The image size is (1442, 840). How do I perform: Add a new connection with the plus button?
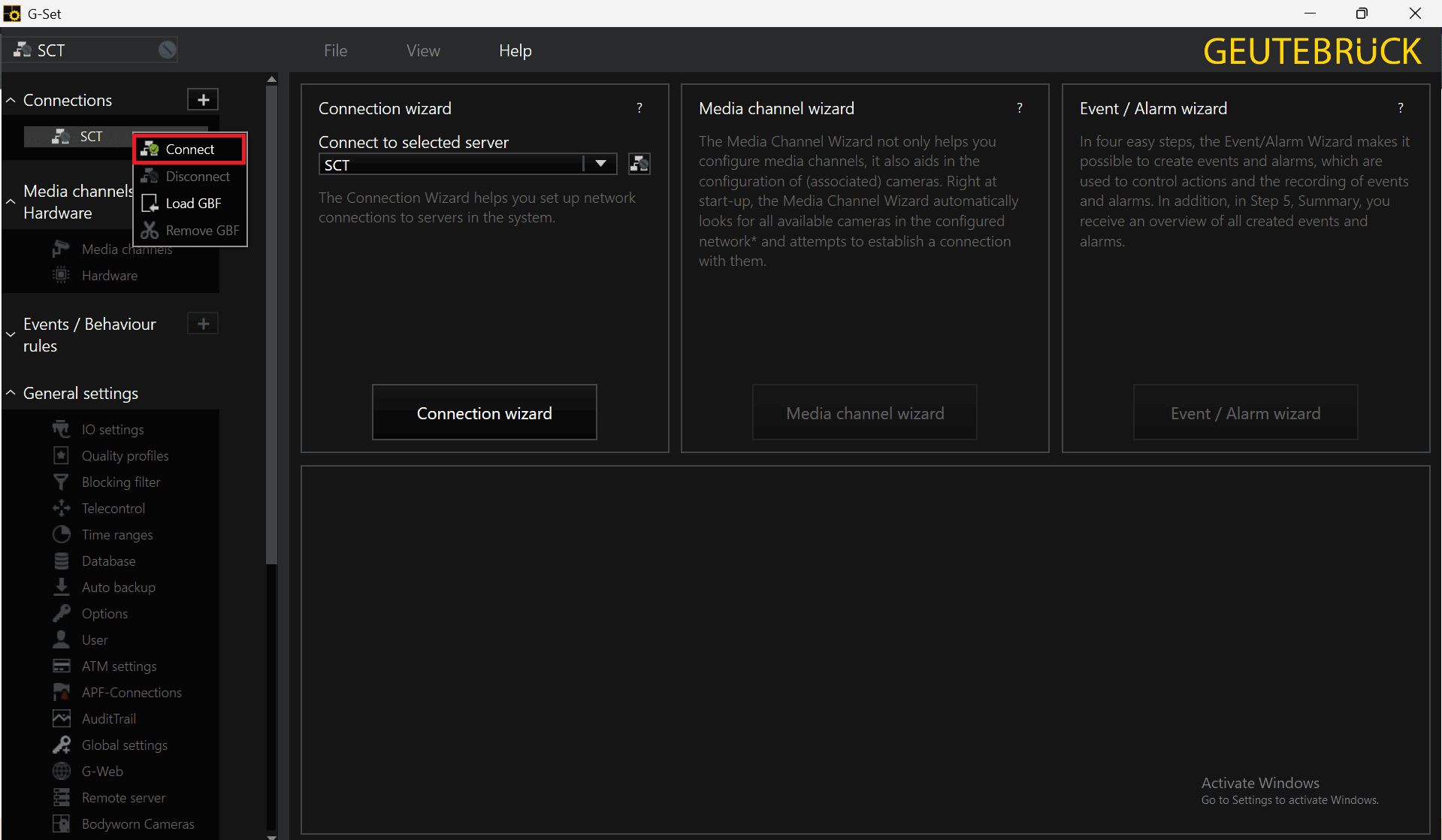click(x=203, y=100)
